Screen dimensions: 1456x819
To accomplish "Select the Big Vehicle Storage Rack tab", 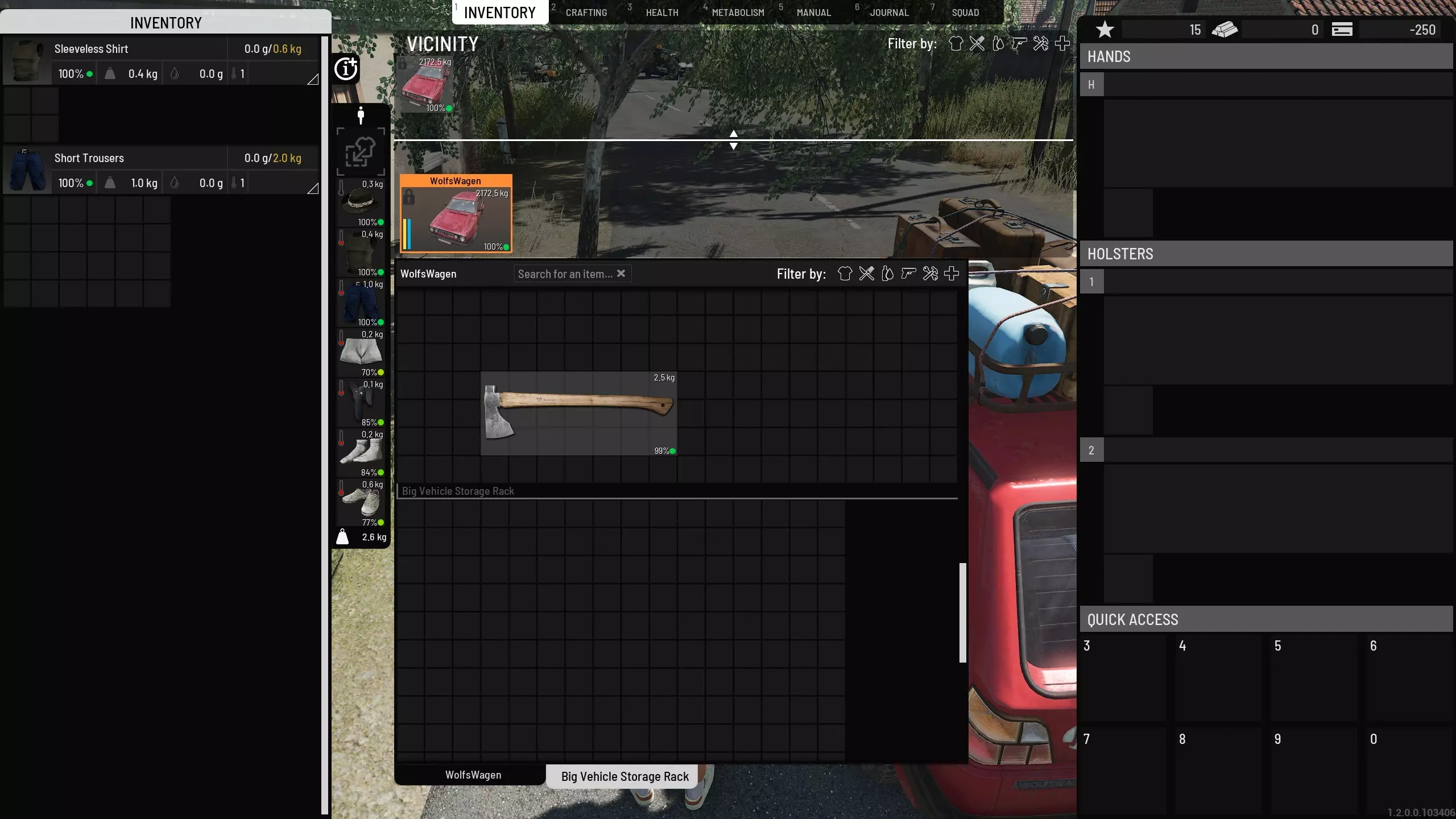I will [624, 776].
